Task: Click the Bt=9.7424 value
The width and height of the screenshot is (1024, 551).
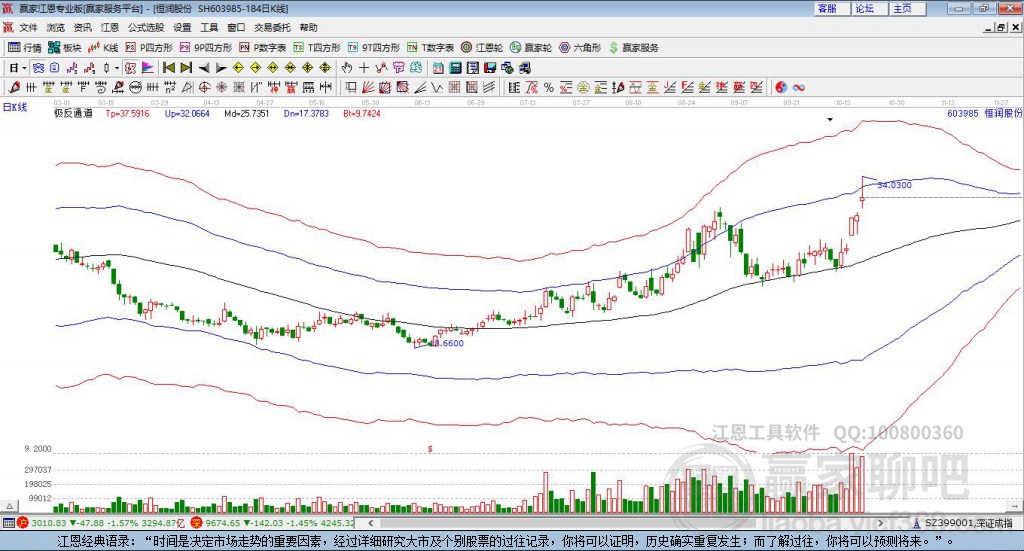Action: click(x=362, y=114)
